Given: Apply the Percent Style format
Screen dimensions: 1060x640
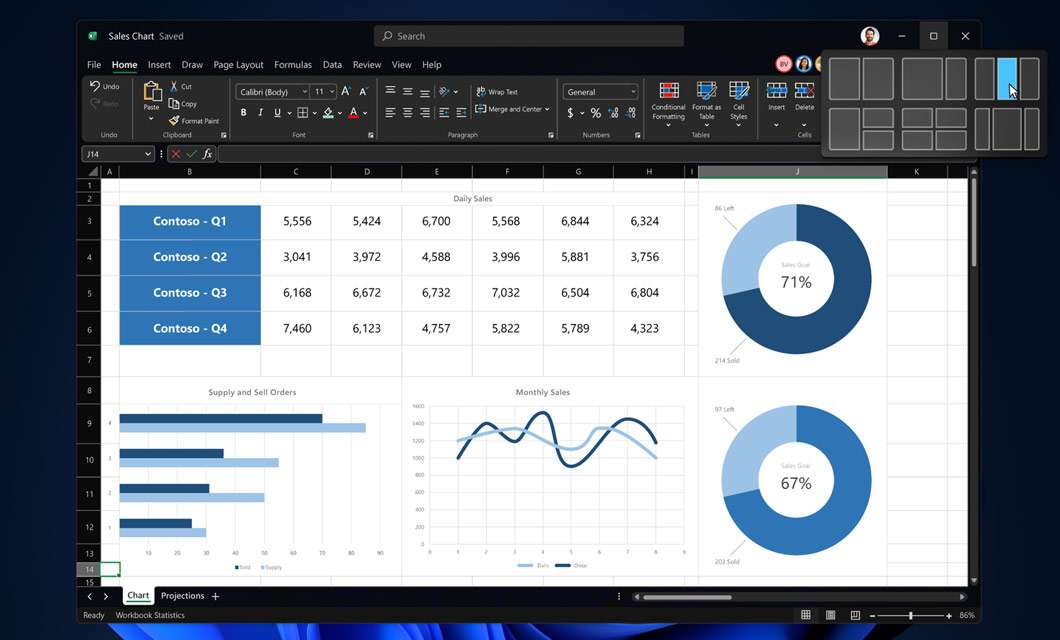Looking at the screenshot, I should point(594,113).
